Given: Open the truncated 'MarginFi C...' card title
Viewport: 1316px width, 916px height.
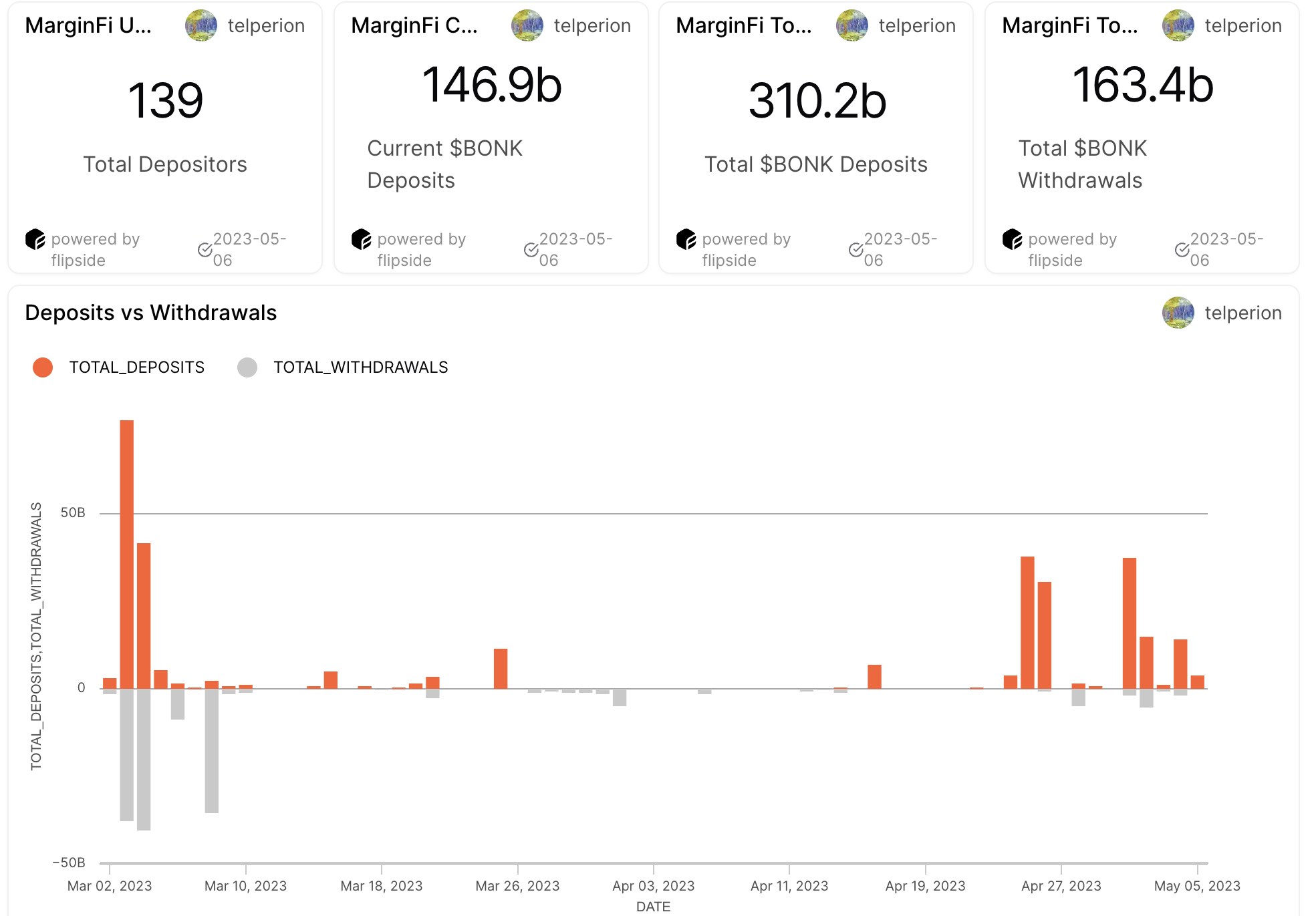Looking at the screenshot, I should click(x=414, y=25).
